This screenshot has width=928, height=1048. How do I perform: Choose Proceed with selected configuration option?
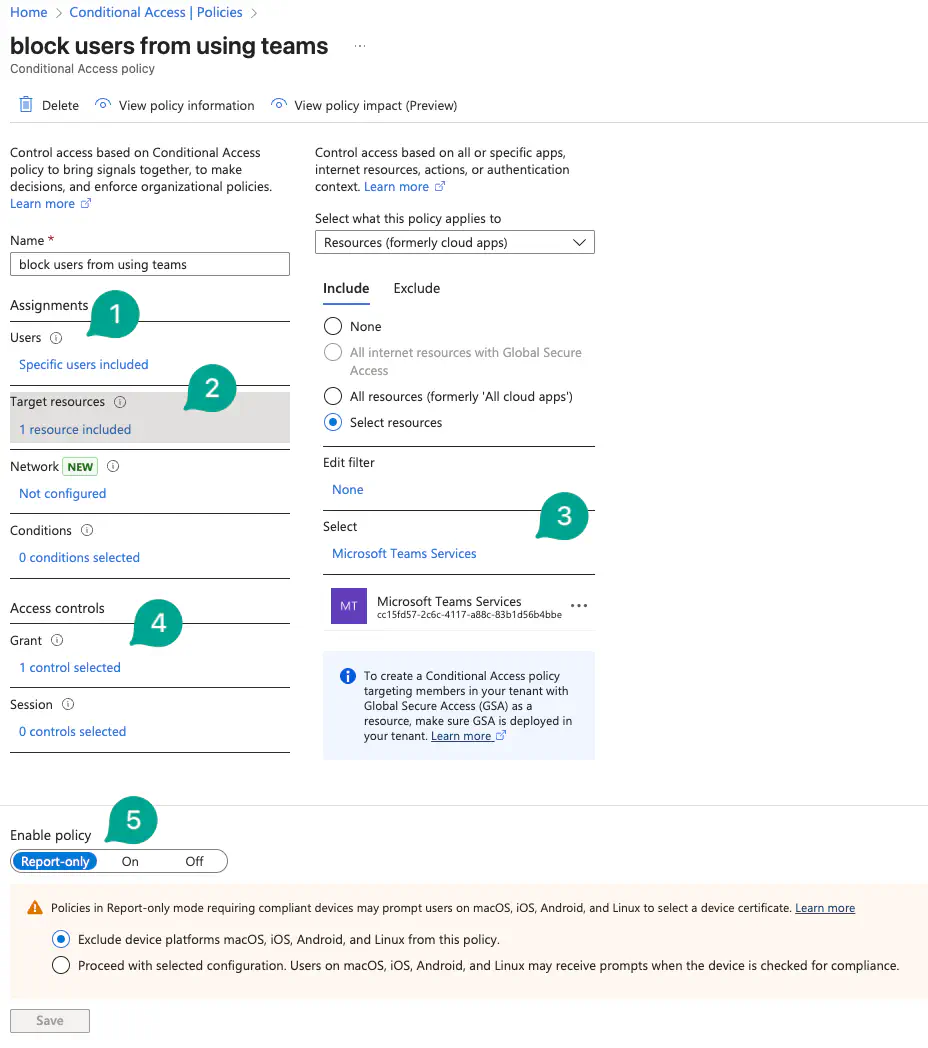(x=61, y=965)
